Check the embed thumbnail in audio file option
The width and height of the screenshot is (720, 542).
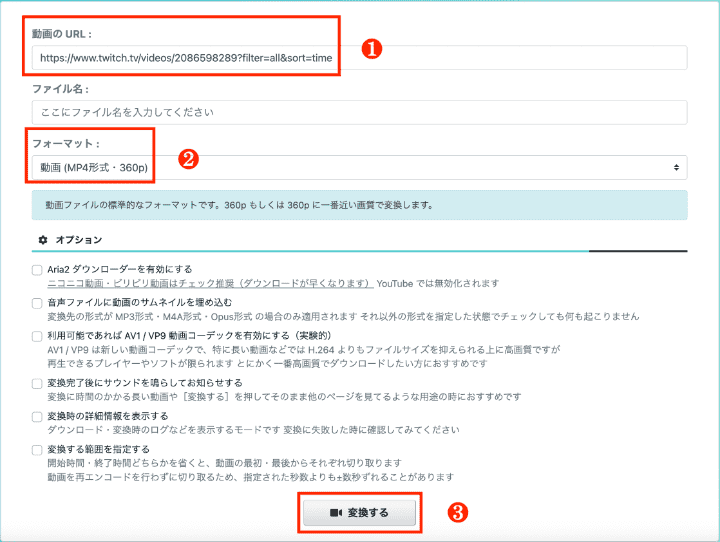click(x=37, y=302)
